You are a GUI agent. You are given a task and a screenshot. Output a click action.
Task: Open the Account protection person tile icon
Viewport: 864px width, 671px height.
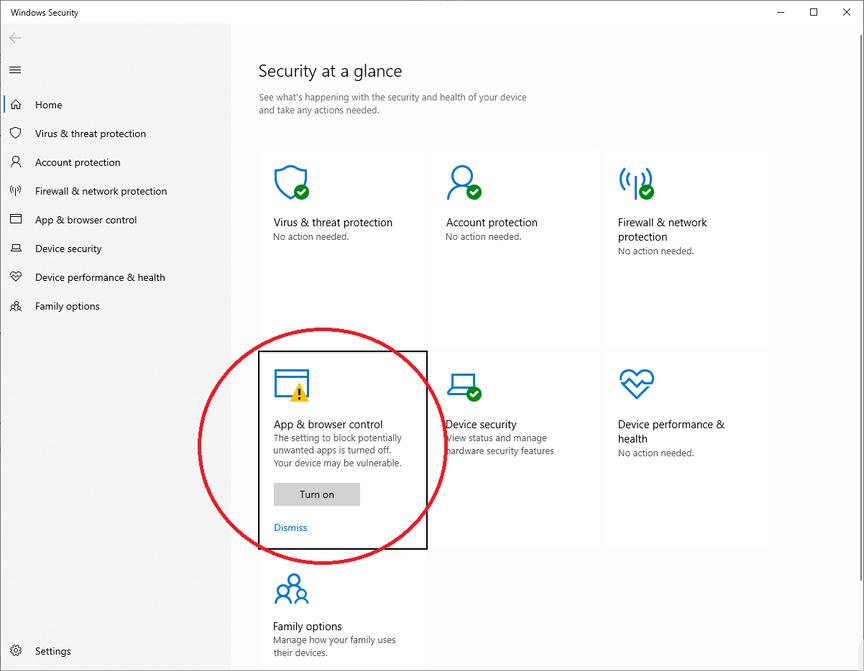pos(464,182)
